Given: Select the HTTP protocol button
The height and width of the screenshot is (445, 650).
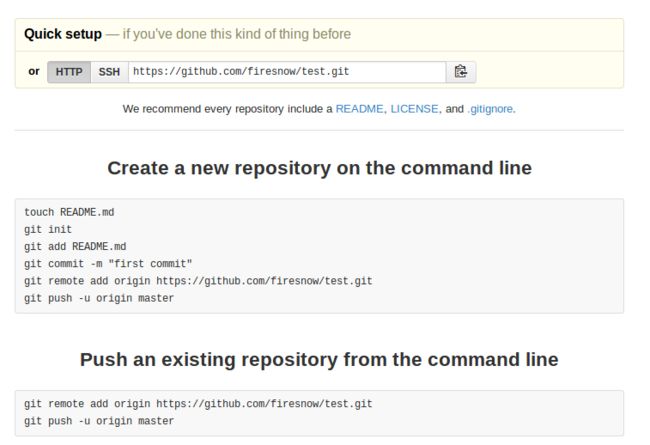Looking at the screenshot, I should pos(69,72).
